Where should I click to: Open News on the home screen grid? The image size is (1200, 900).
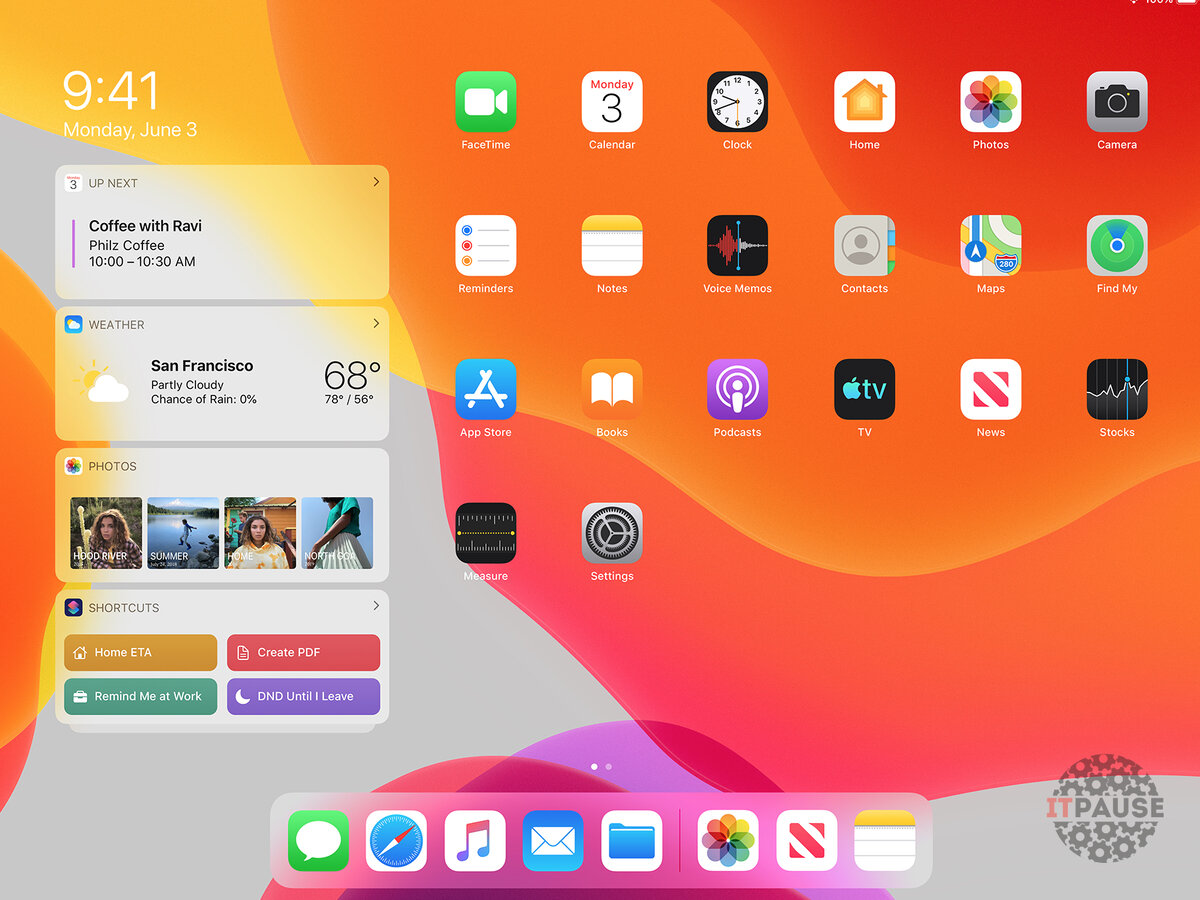click(x=991, y=390)
